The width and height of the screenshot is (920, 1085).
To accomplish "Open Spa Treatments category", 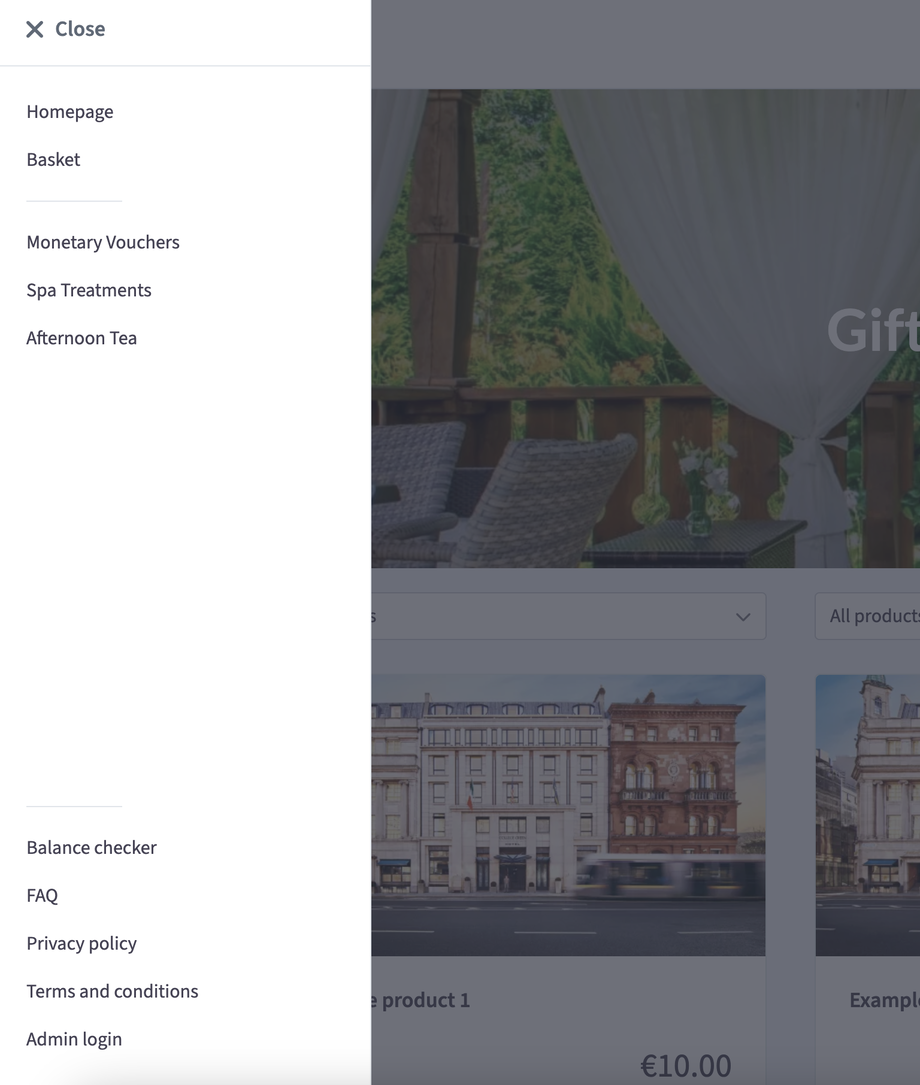I will 89,290.
